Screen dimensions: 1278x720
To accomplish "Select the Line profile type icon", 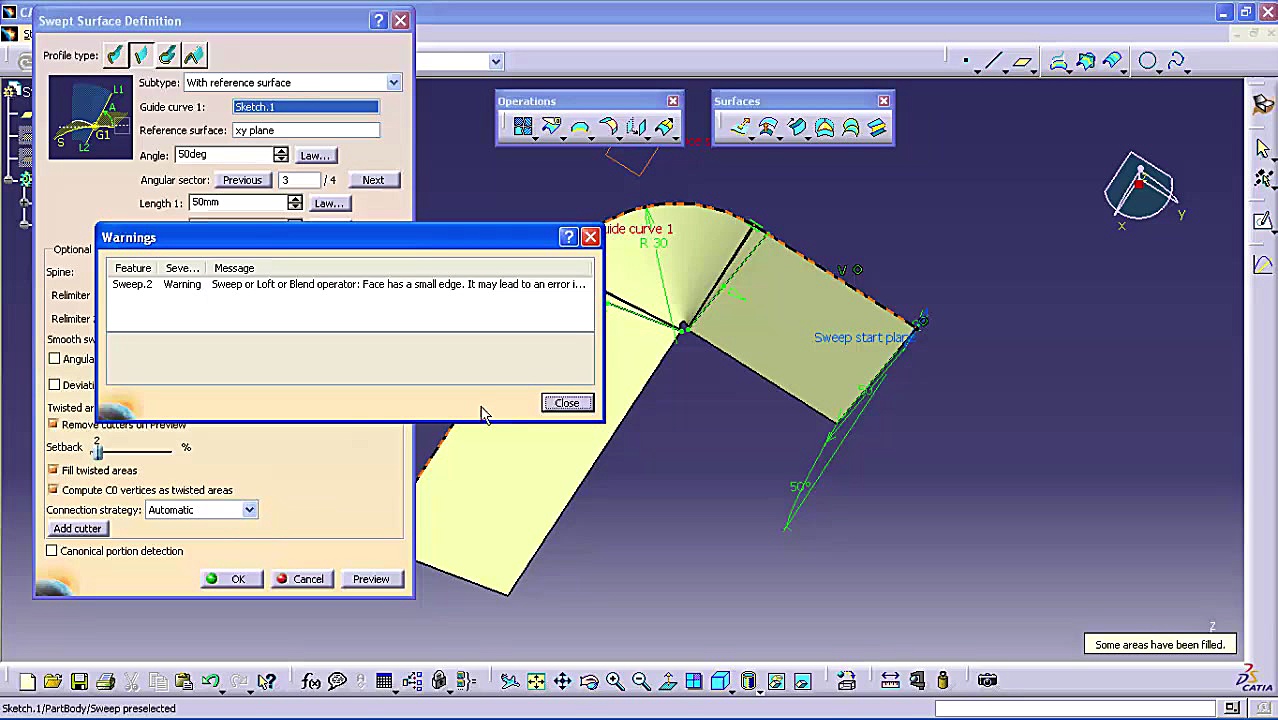I will point(141,55).
